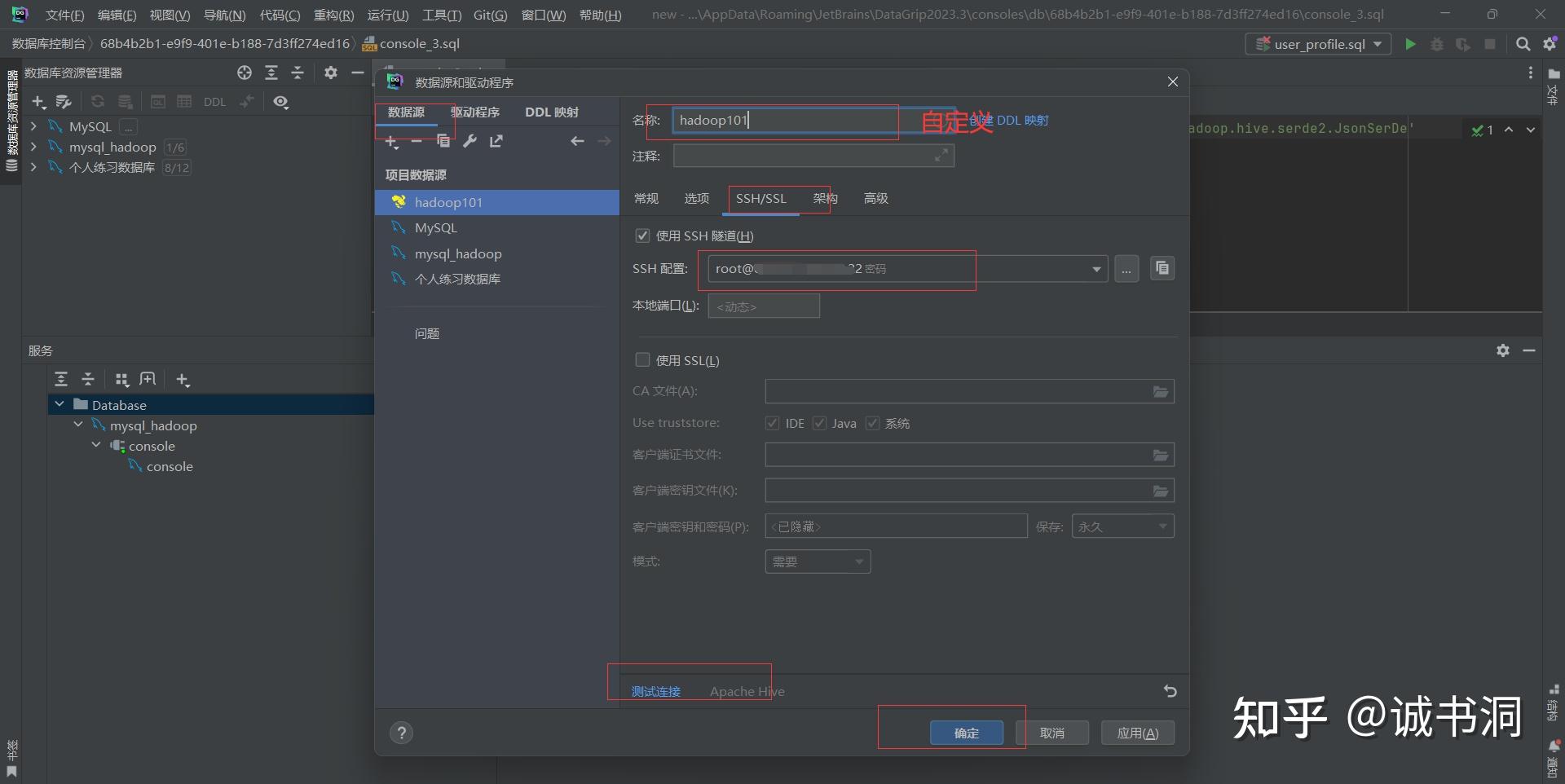Toggle the view options eye icon
This screenshot has width=1565, height=784.
[281, 102]
